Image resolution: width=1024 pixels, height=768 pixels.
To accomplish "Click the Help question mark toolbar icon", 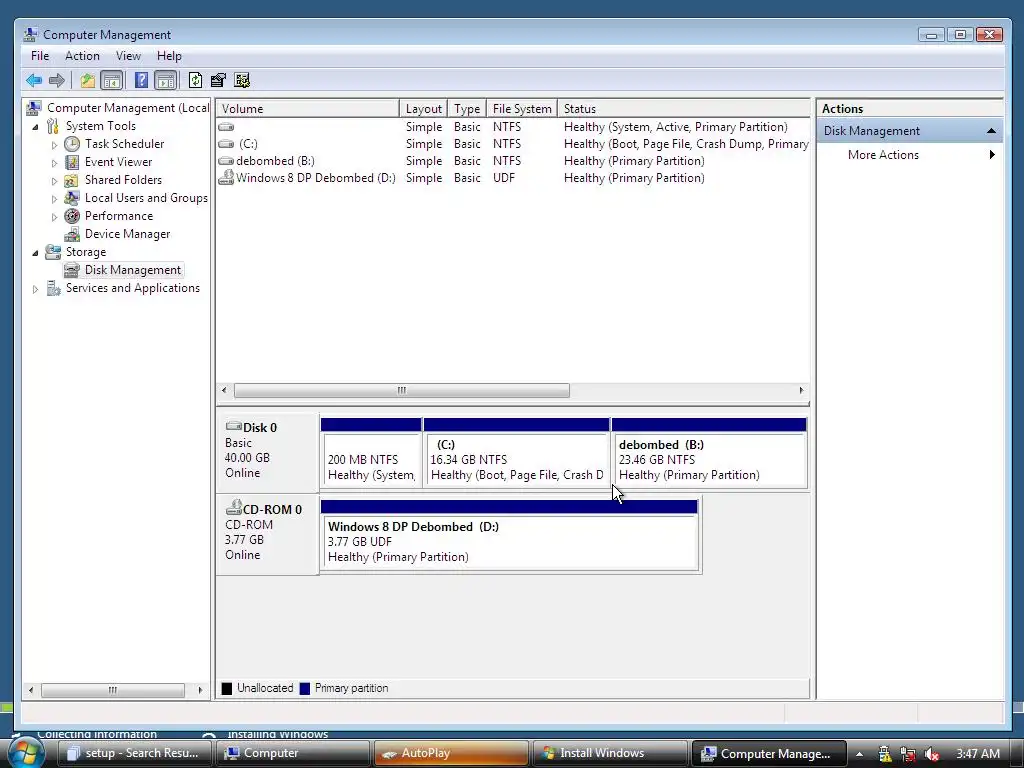I will [141, 80].
